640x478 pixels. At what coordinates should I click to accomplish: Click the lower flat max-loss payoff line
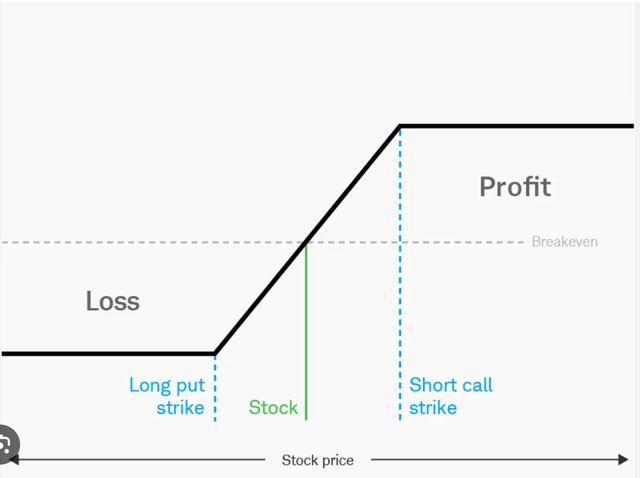tap(108, 354)
